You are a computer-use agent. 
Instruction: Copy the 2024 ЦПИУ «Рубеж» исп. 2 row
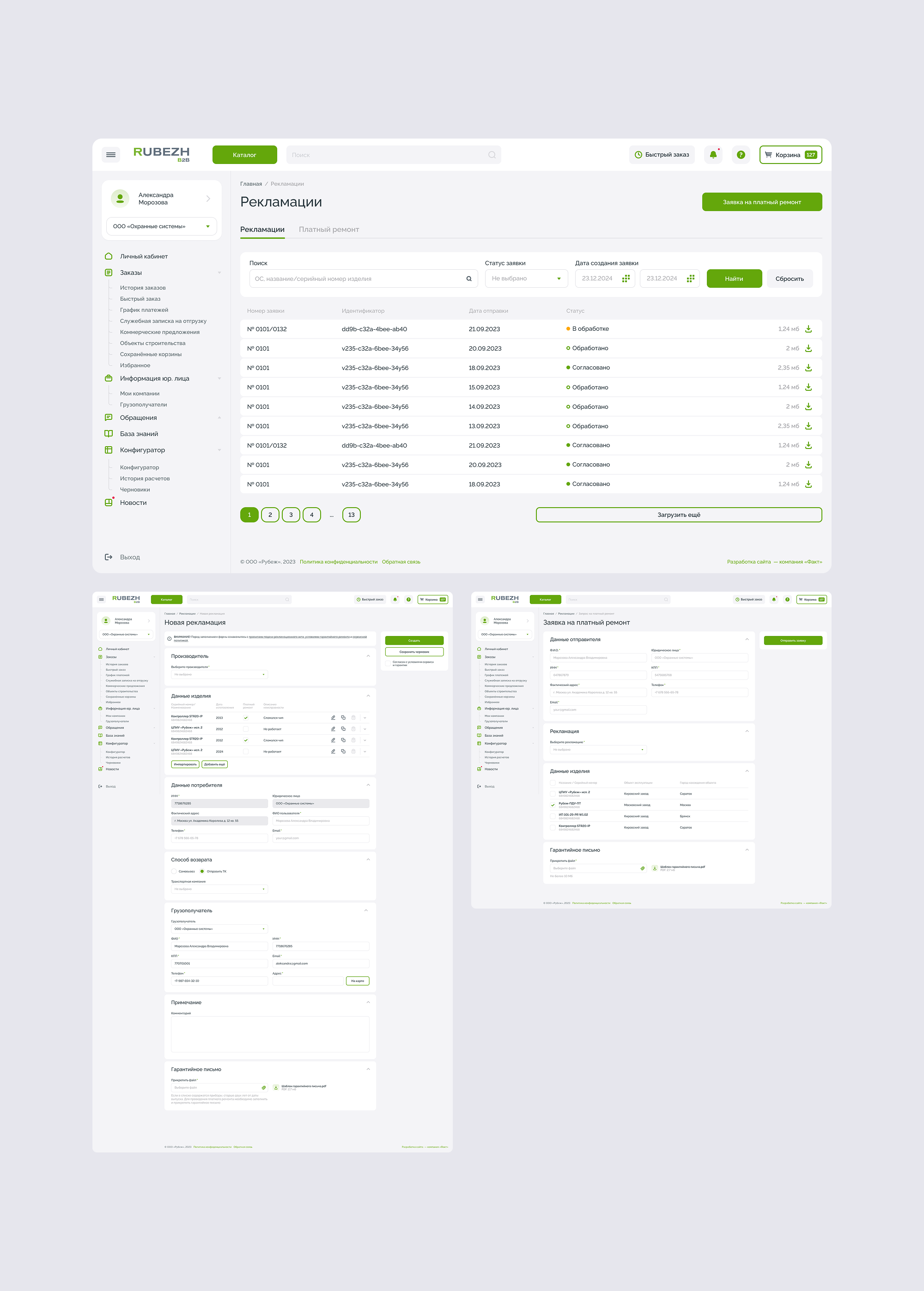coord(343,752)
